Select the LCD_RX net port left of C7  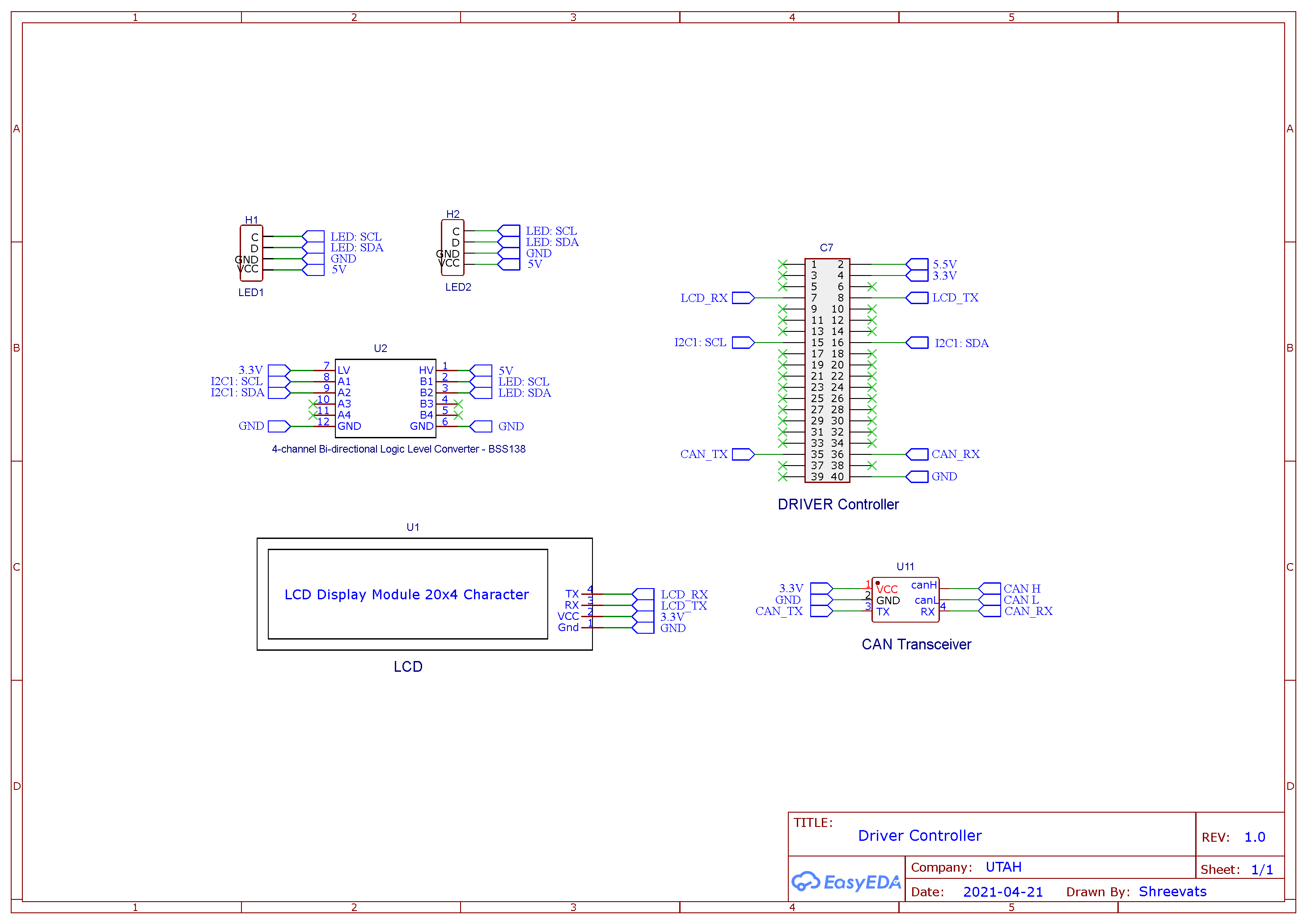pyautogui.click(x=744, y=298)
